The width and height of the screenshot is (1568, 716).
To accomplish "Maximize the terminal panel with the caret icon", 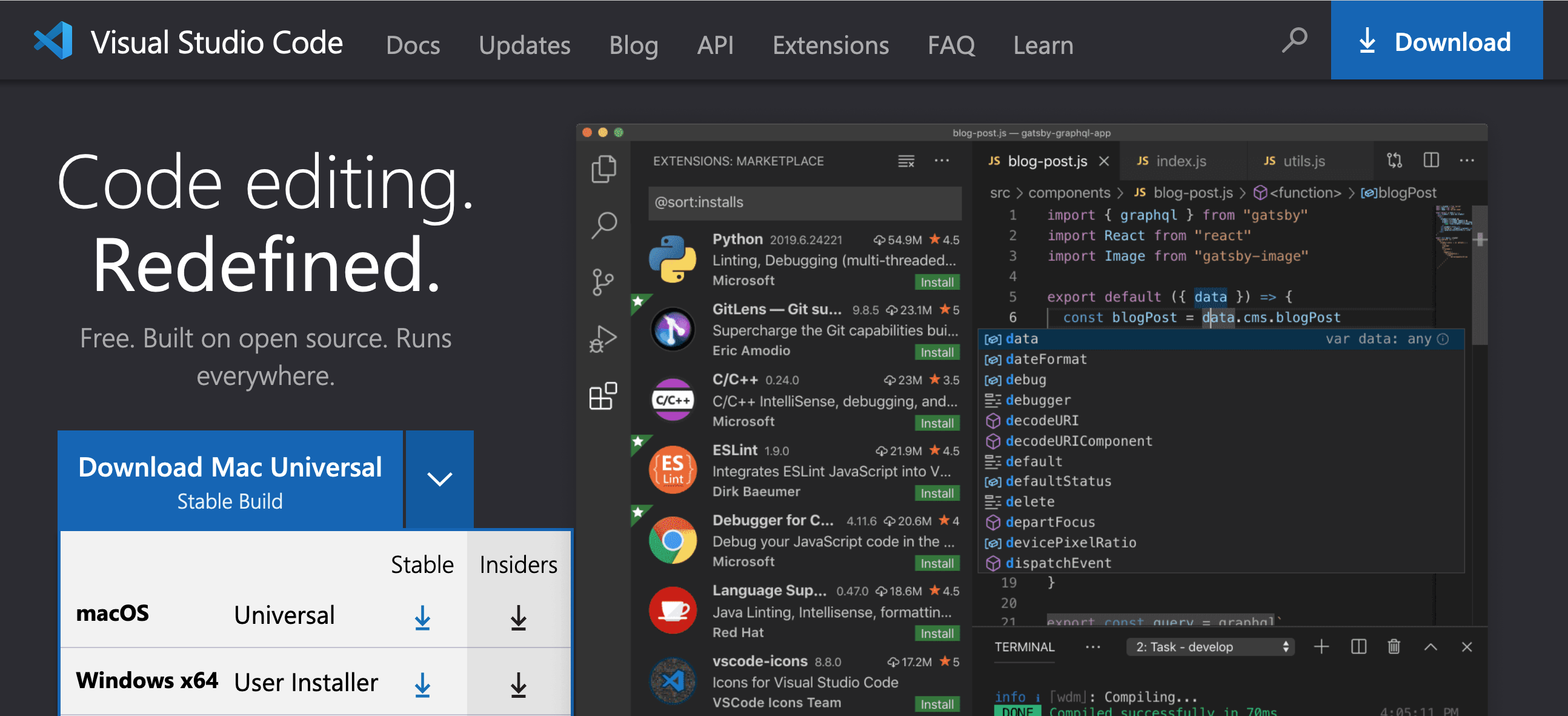I will [x=1430, y=647].
